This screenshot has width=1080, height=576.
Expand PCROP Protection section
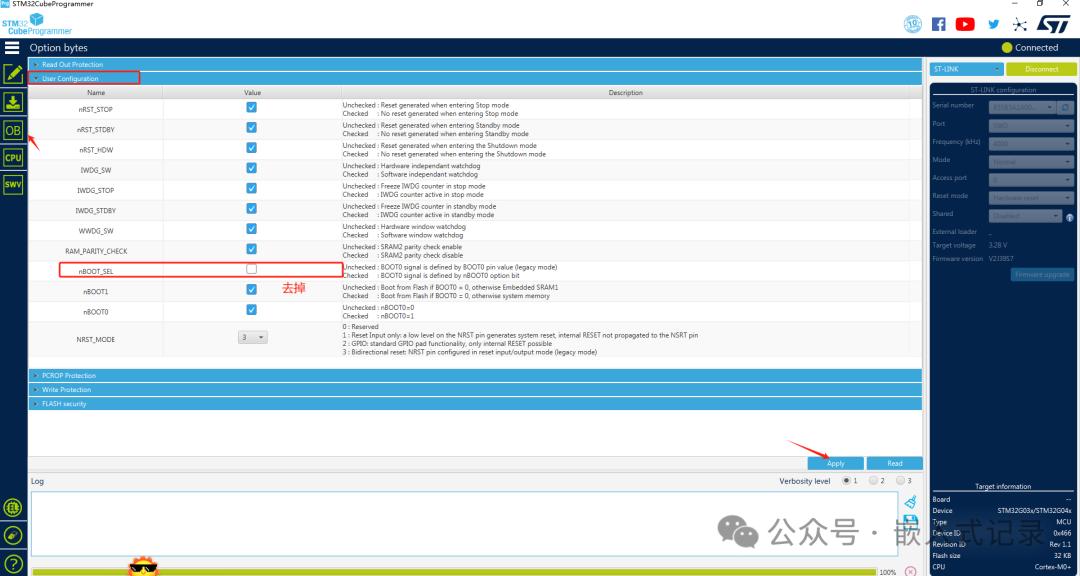tap(475, 376)
